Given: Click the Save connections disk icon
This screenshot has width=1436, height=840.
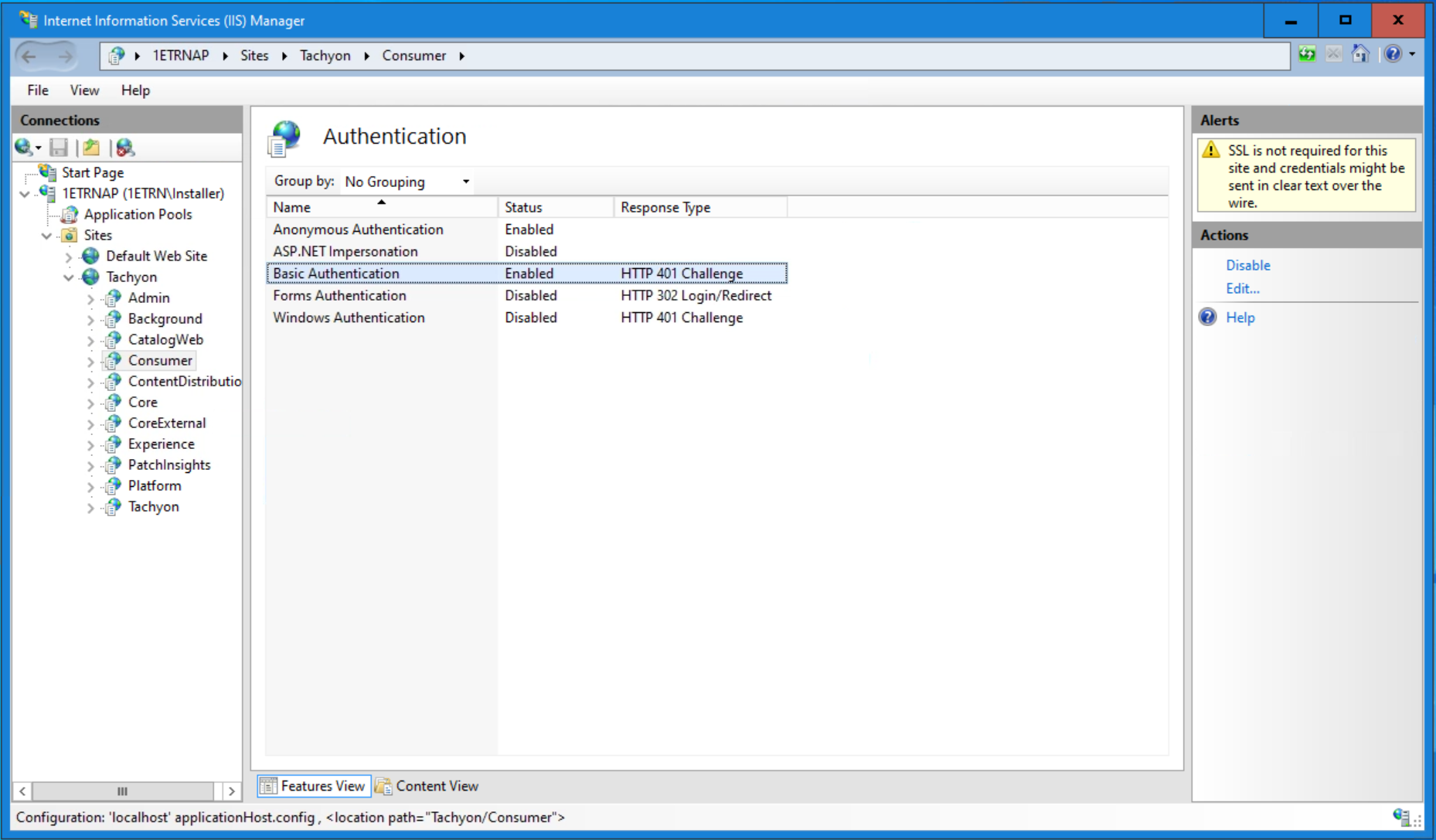Looking at the screenshot, I should [x=59, y=148].
